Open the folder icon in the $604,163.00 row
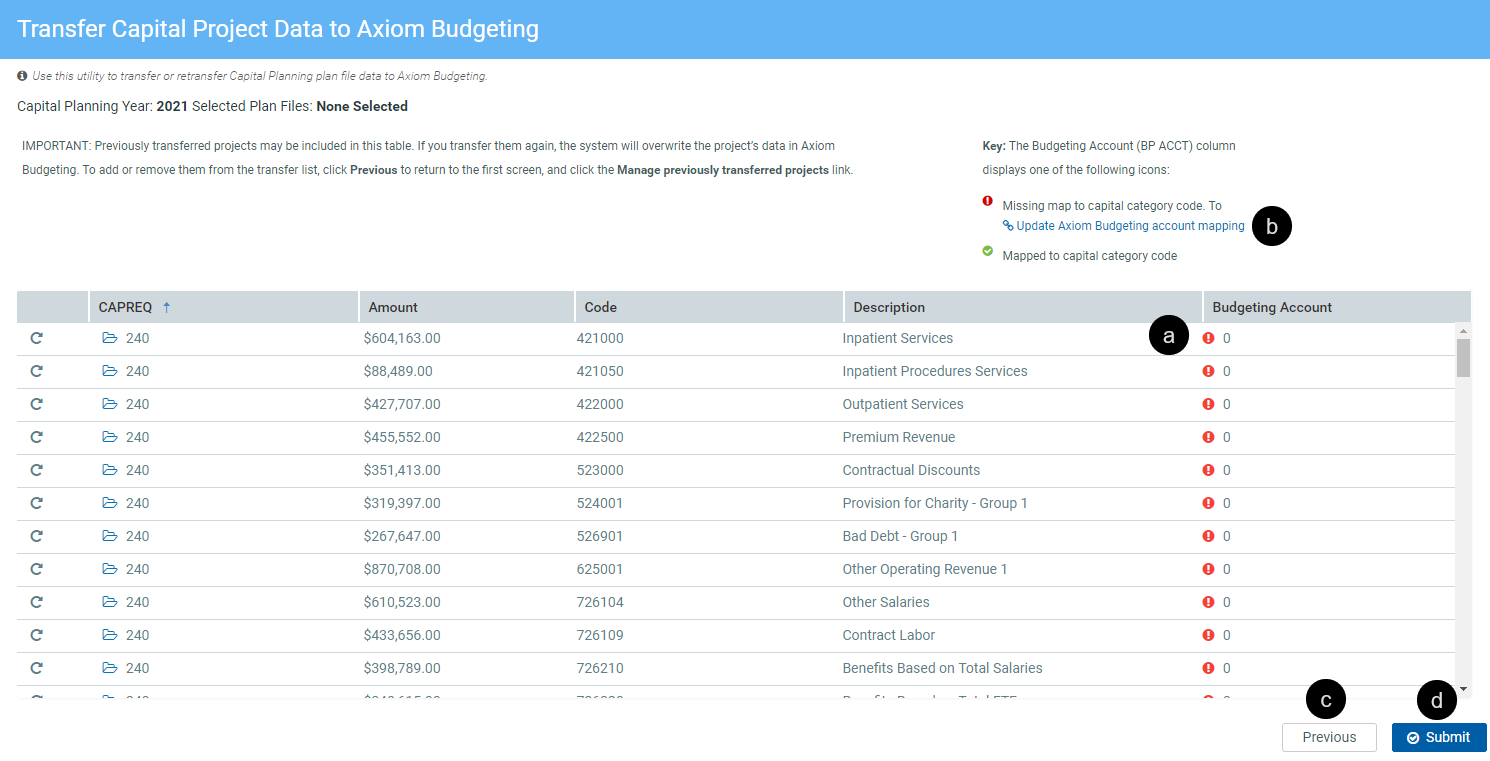 coord(110,338)
